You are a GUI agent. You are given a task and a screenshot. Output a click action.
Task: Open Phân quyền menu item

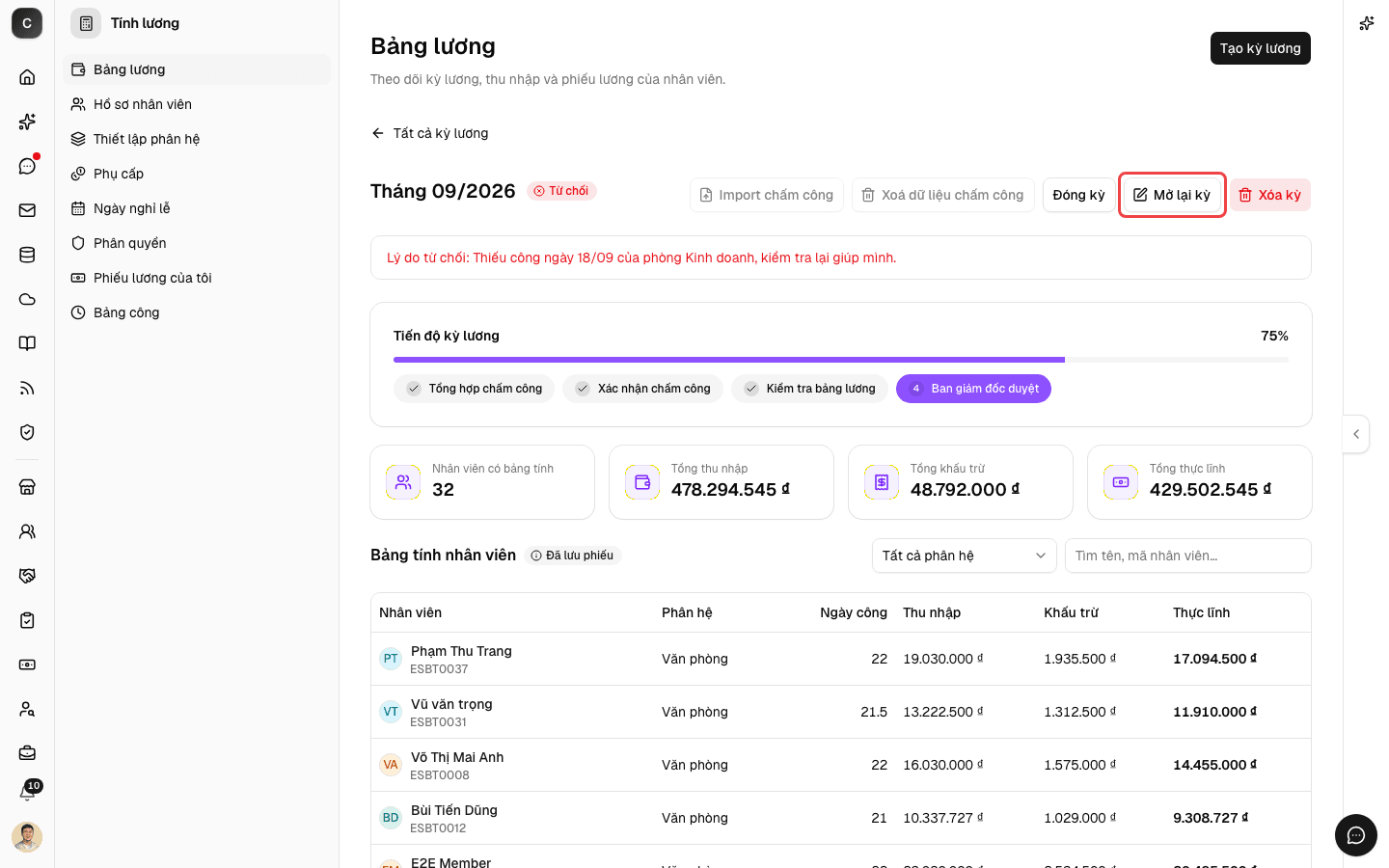point(197,243)
